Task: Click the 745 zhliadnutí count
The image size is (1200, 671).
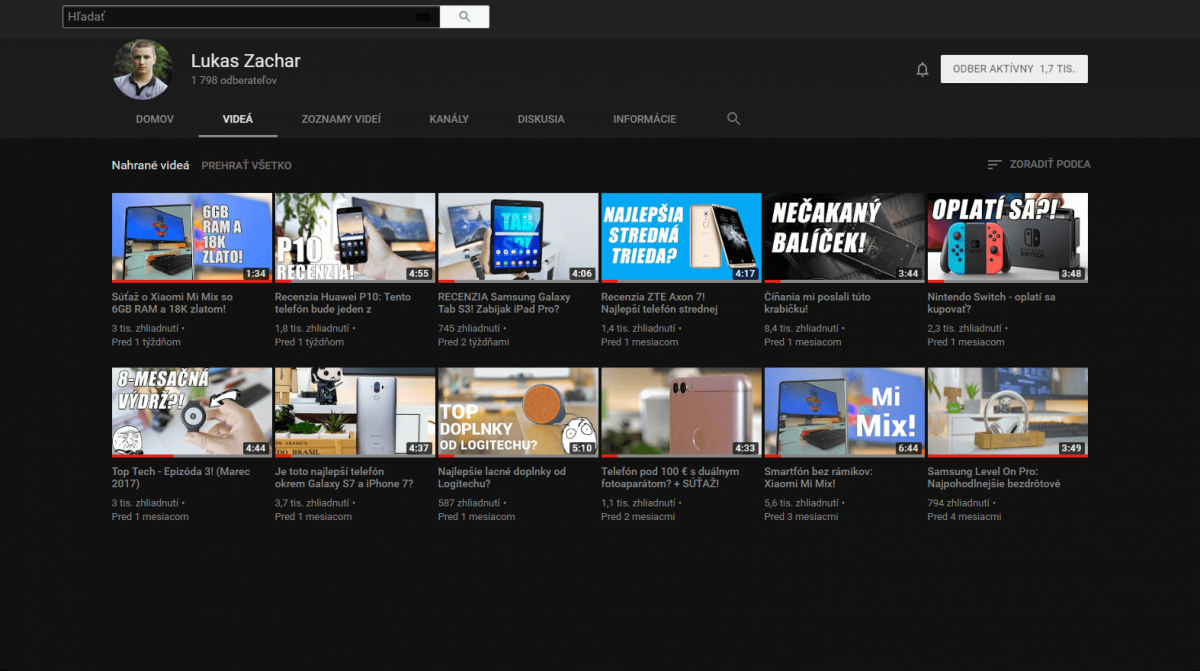Action: tap(469, 328)
